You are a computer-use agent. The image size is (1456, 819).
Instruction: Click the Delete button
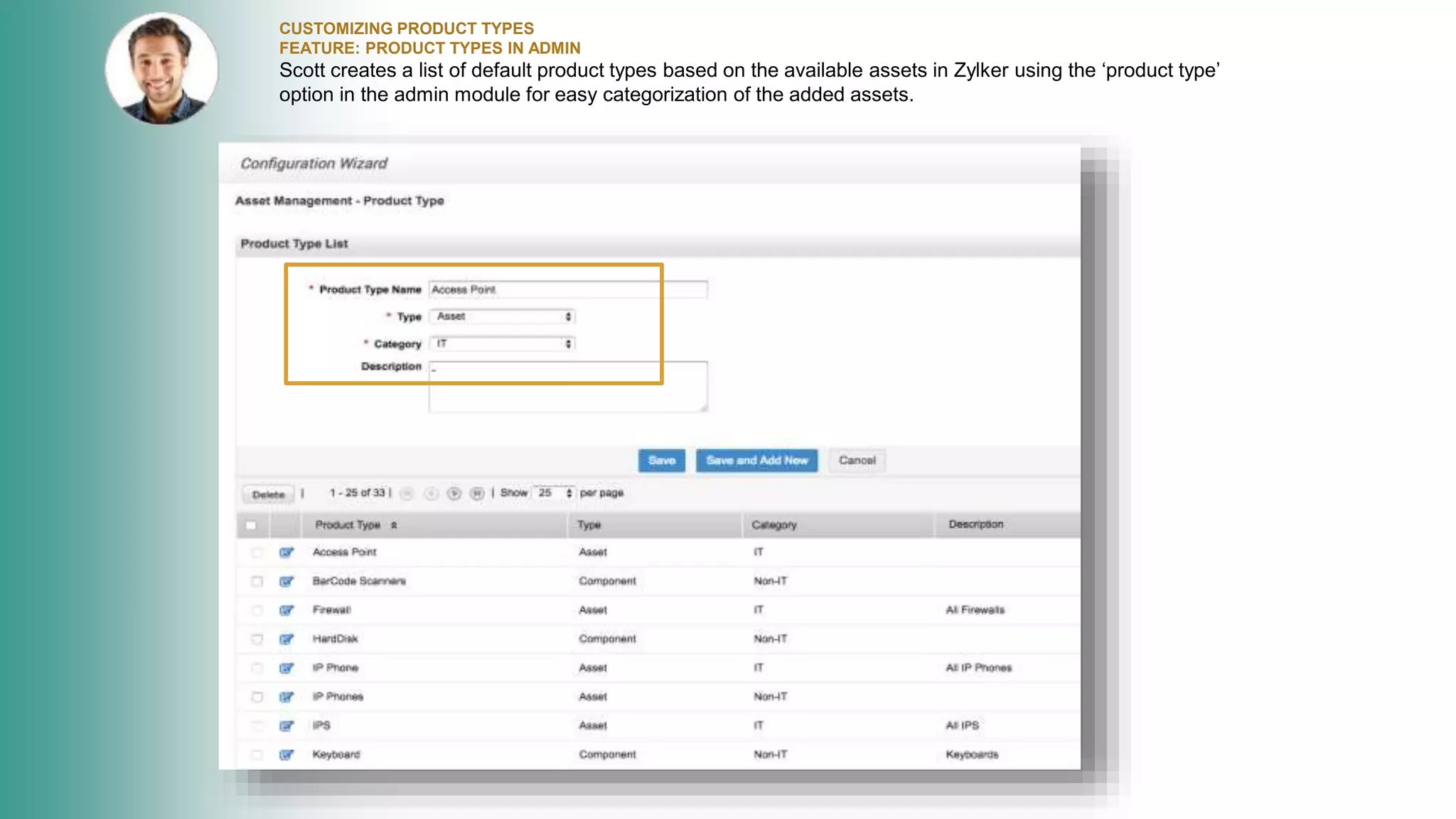tap(269, 494)
